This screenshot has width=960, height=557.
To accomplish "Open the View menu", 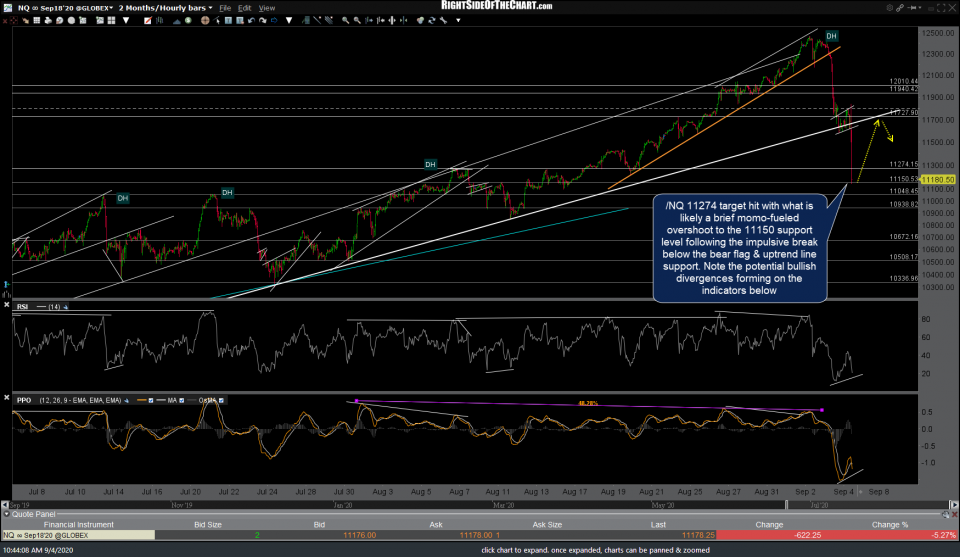I will pyautogui.click(x=266, y=8).
